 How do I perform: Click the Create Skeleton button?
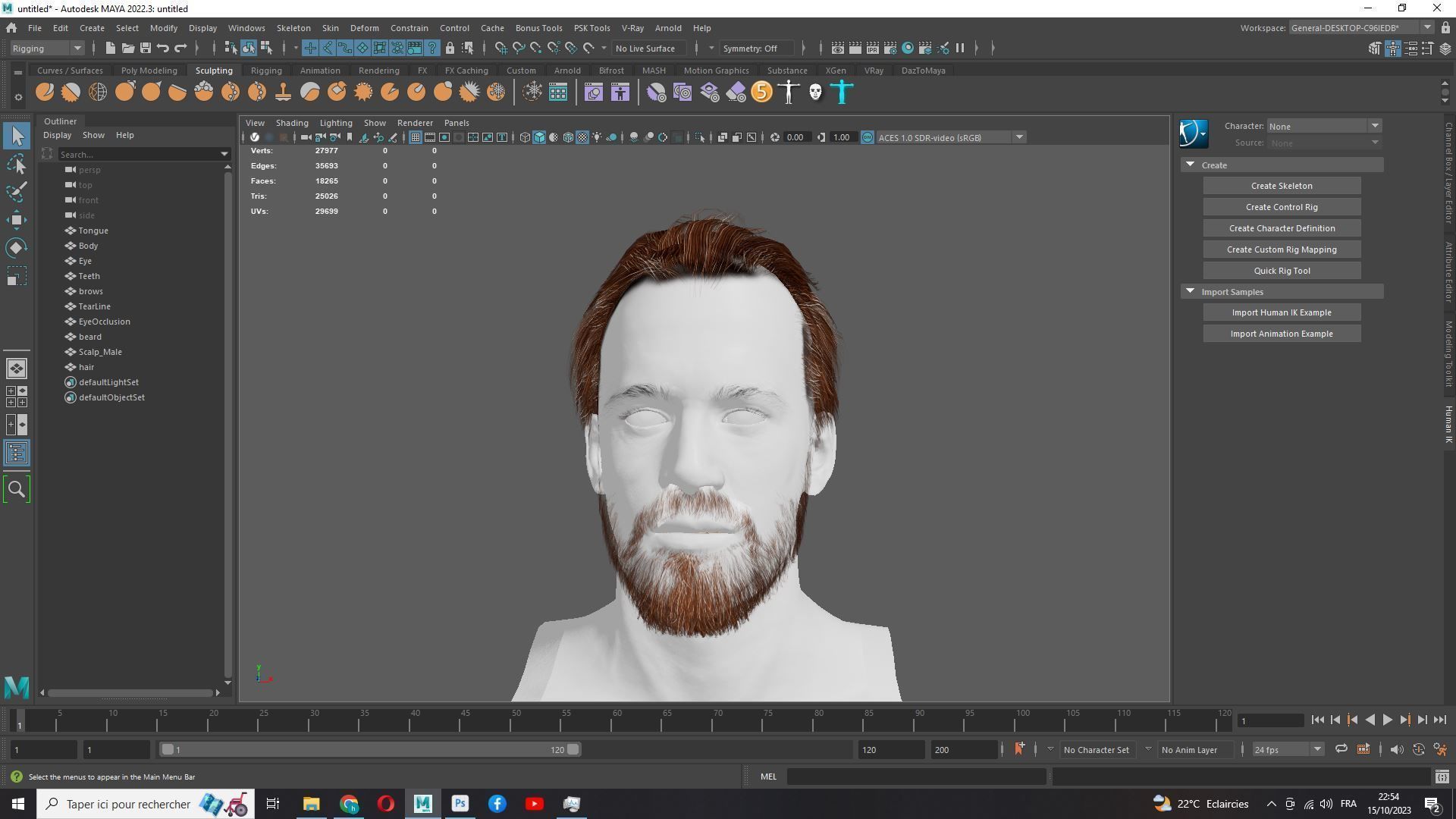(1282, 186)
